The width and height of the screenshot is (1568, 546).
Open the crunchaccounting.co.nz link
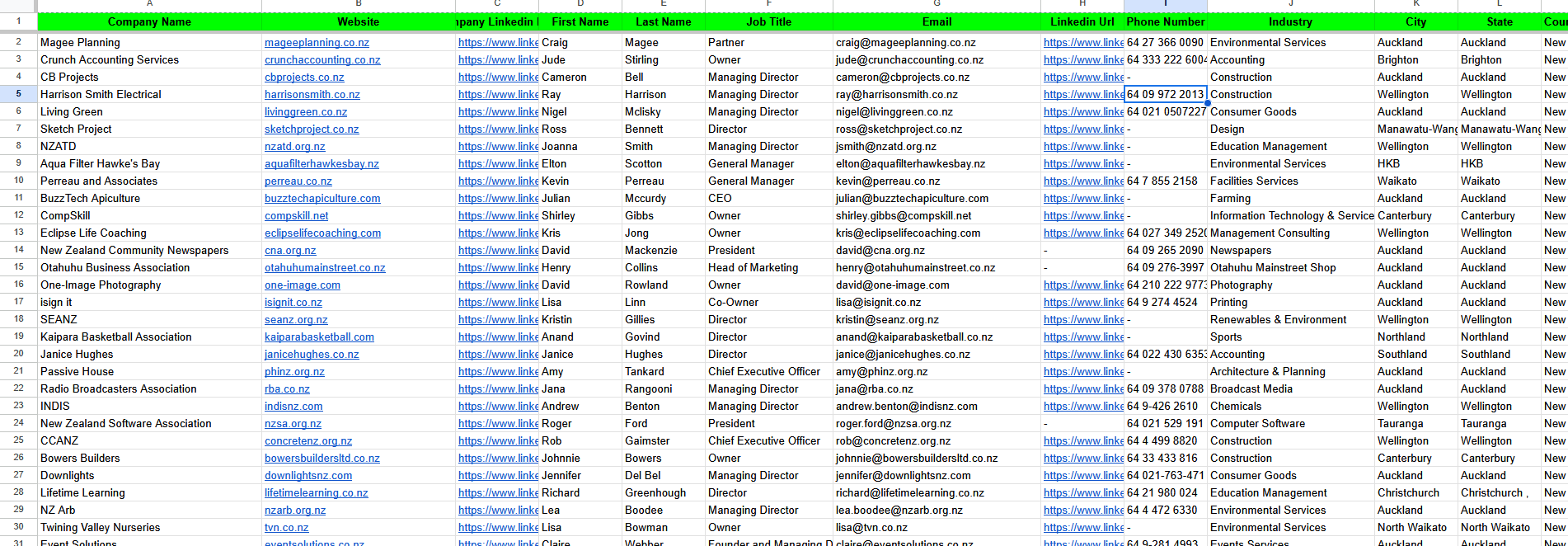(x=322, y=60)
